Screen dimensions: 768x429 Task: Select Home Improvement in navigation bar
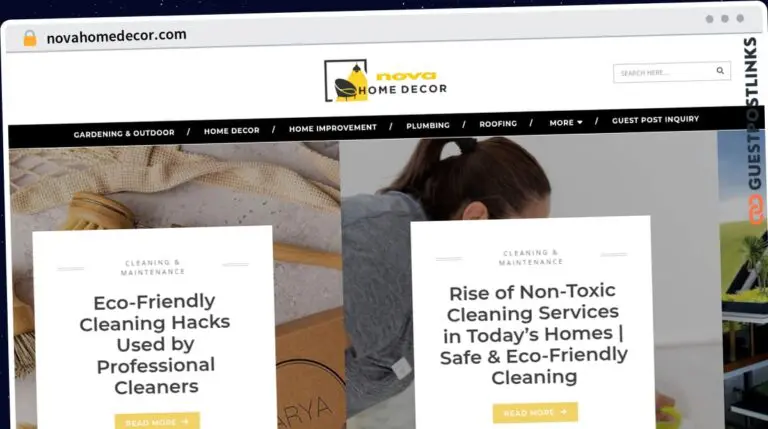[333, 128]
